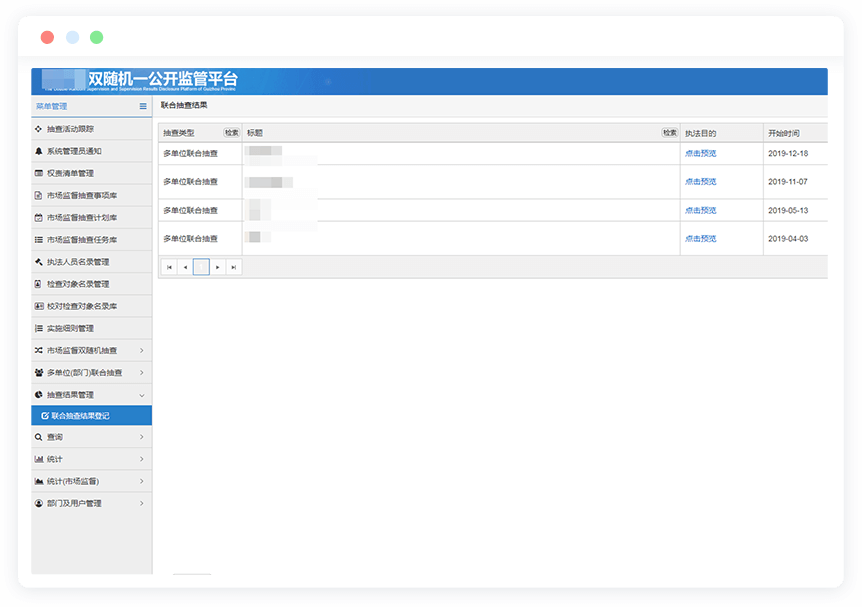Viewport: 862px width, 607px height.
Task: Click the list icon for 市场监督抽查任务库
Action: [x=39, y=240]
